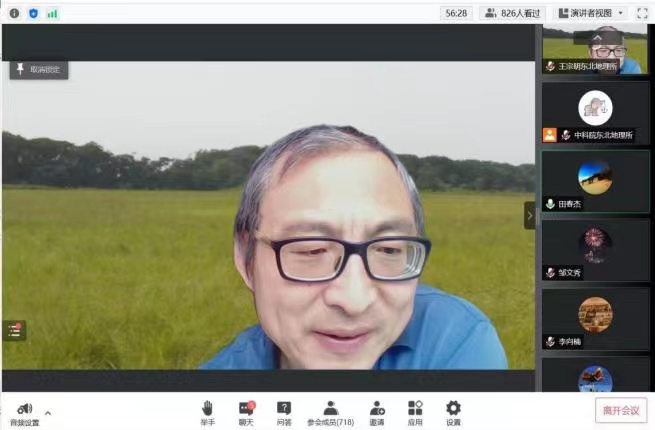Click the invite (邀请) icon
Image resolution: width=655 pixels, height=430 pixels.
377,409
